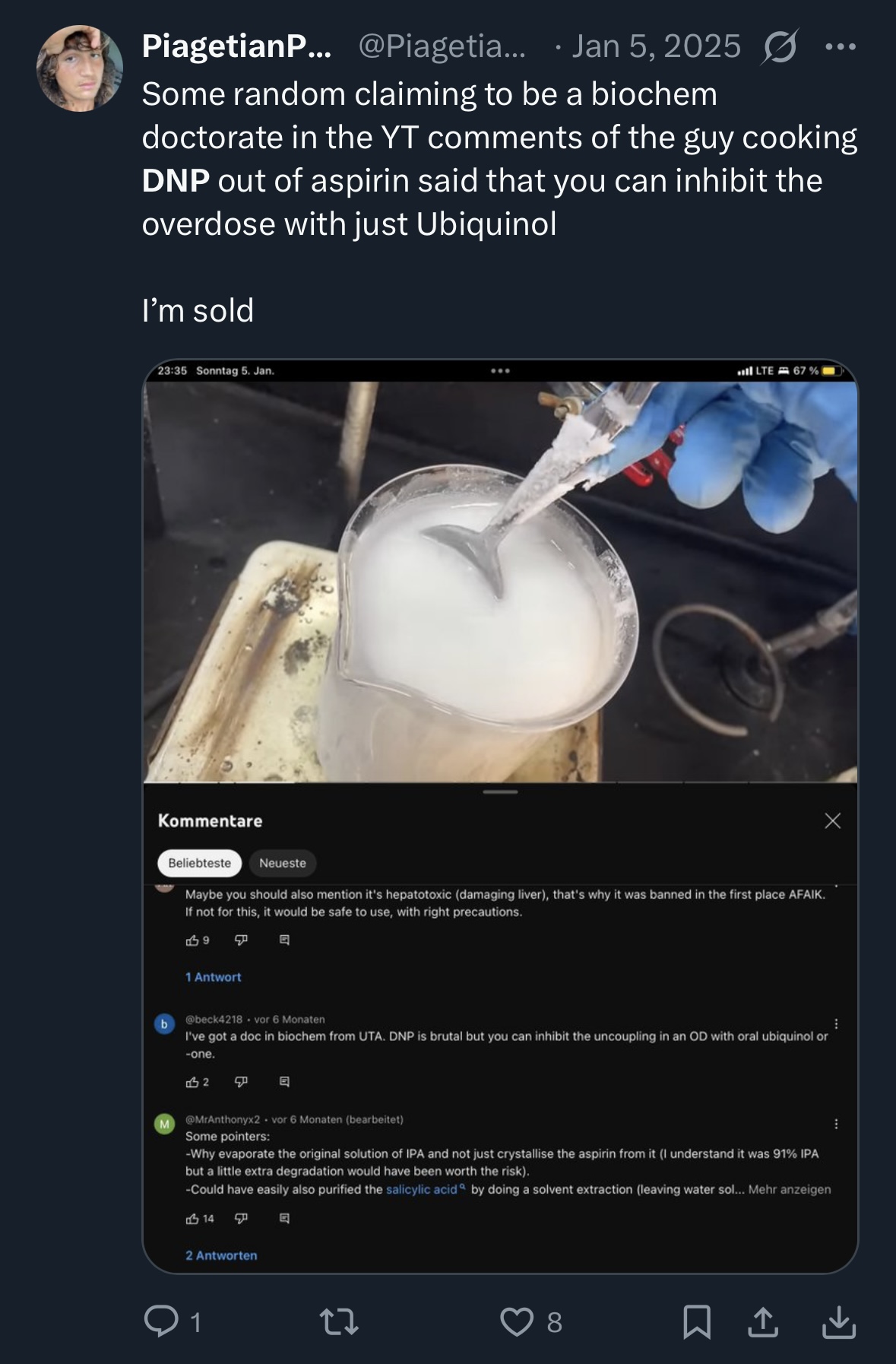
Task: Bookmark this tweet
Action: tap(697, 1321)
